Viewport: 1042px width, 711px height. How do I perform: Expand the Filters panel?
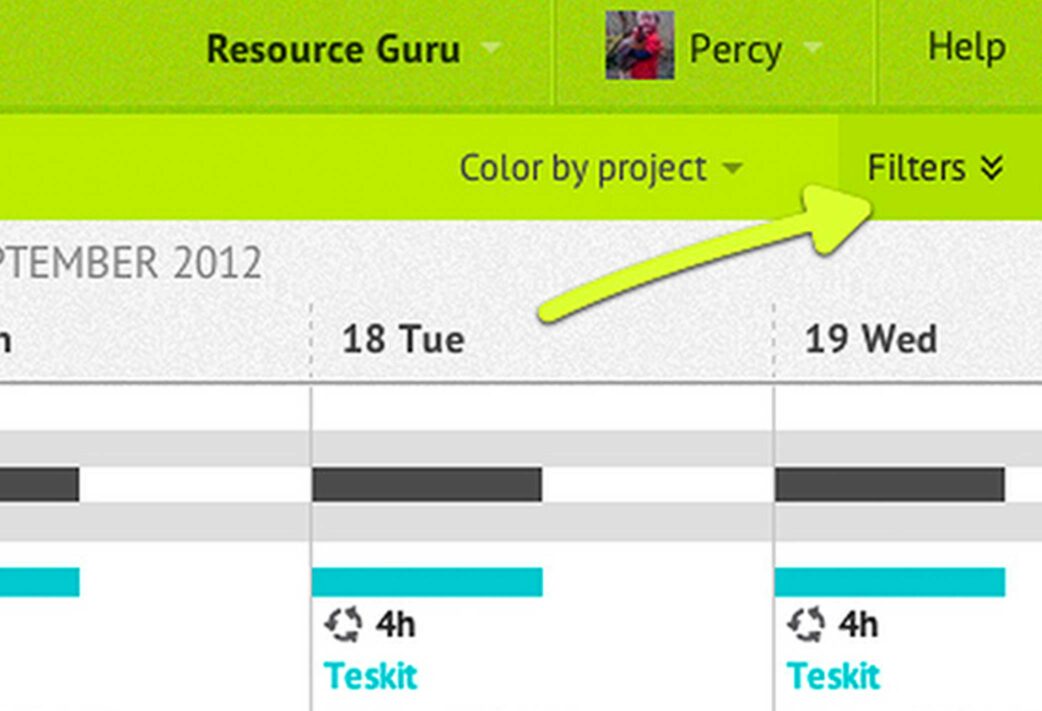(x=935, y=167)
